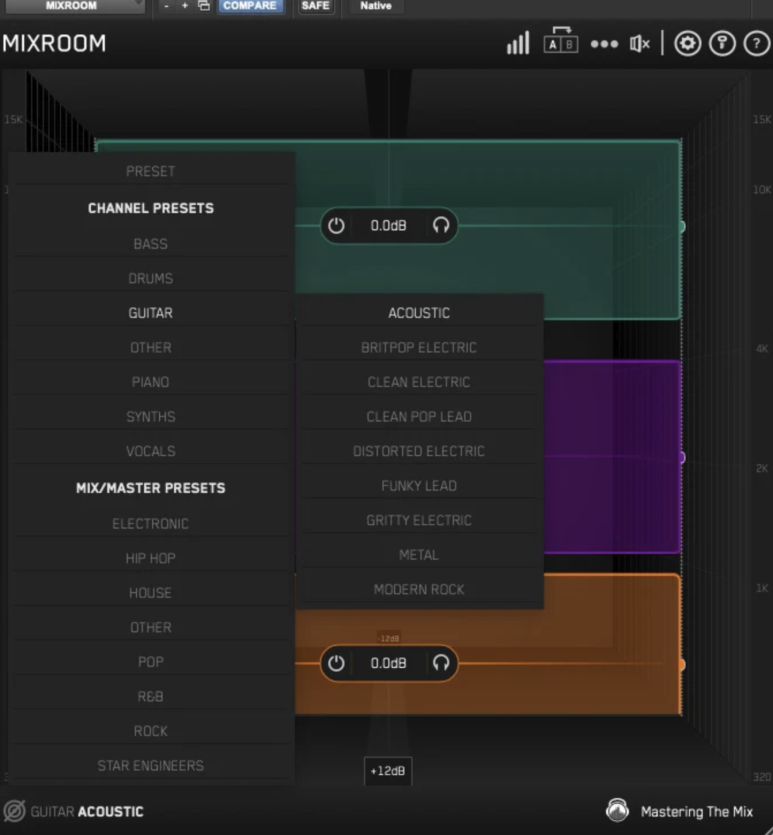Choose the BRITPOP ELECTRIC preset
773x835 pixels.
coord(419,348)
